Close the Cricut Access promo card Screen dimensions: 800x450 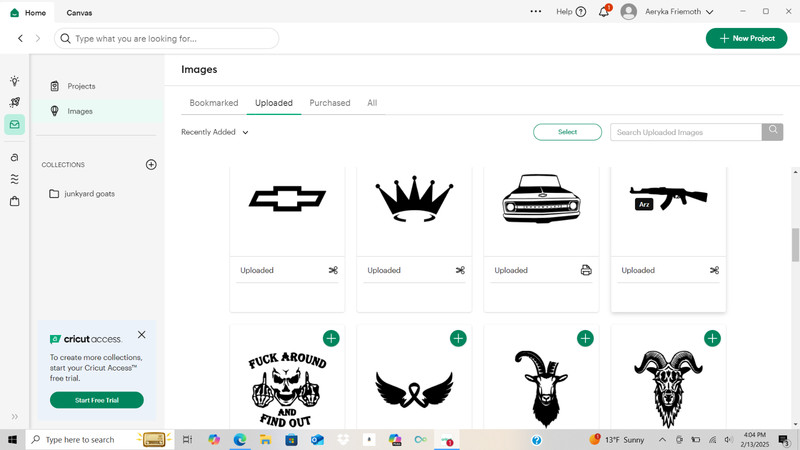point(141,335)
